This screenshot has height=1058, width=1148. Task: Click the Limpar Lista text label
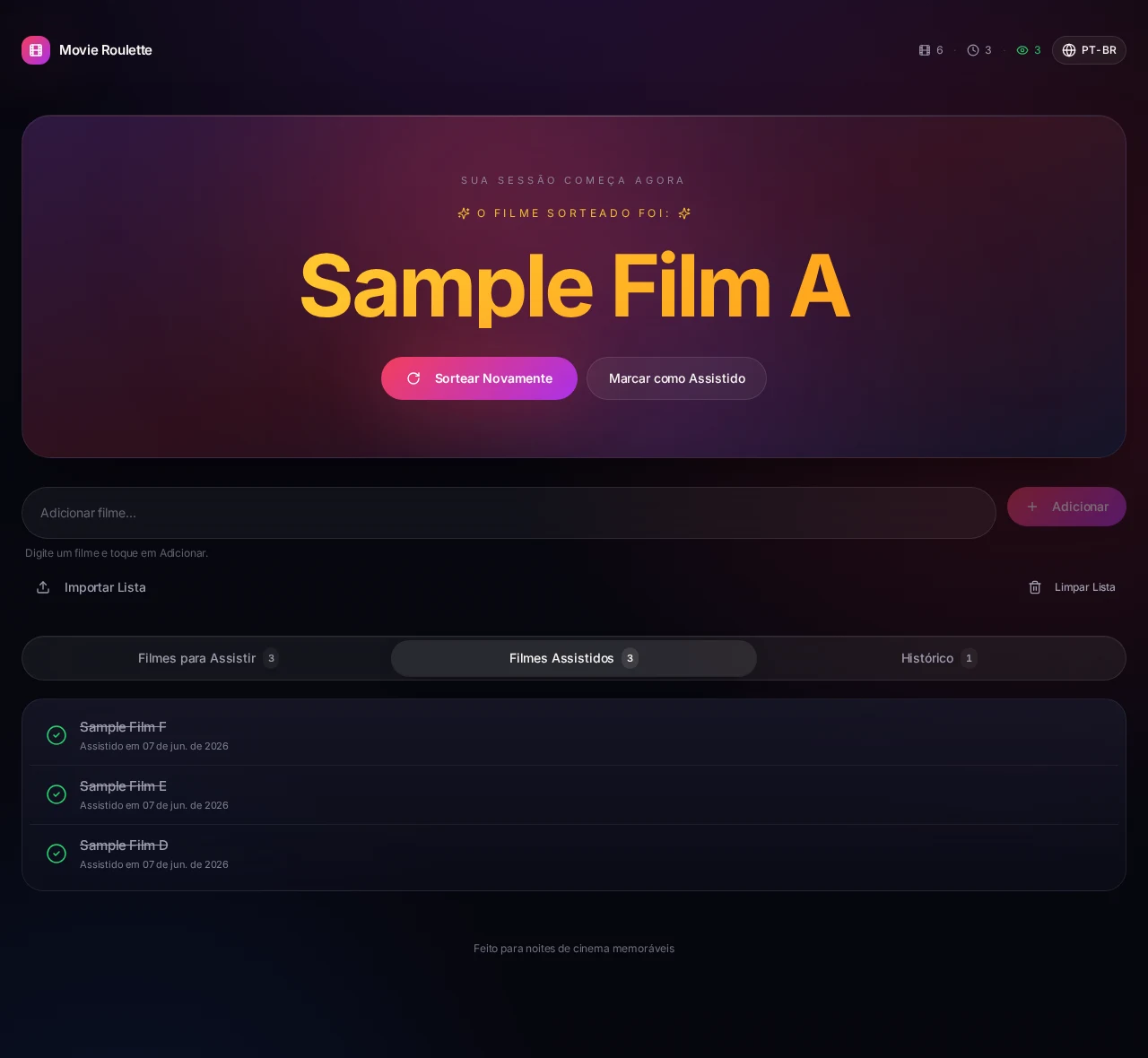1085,587
